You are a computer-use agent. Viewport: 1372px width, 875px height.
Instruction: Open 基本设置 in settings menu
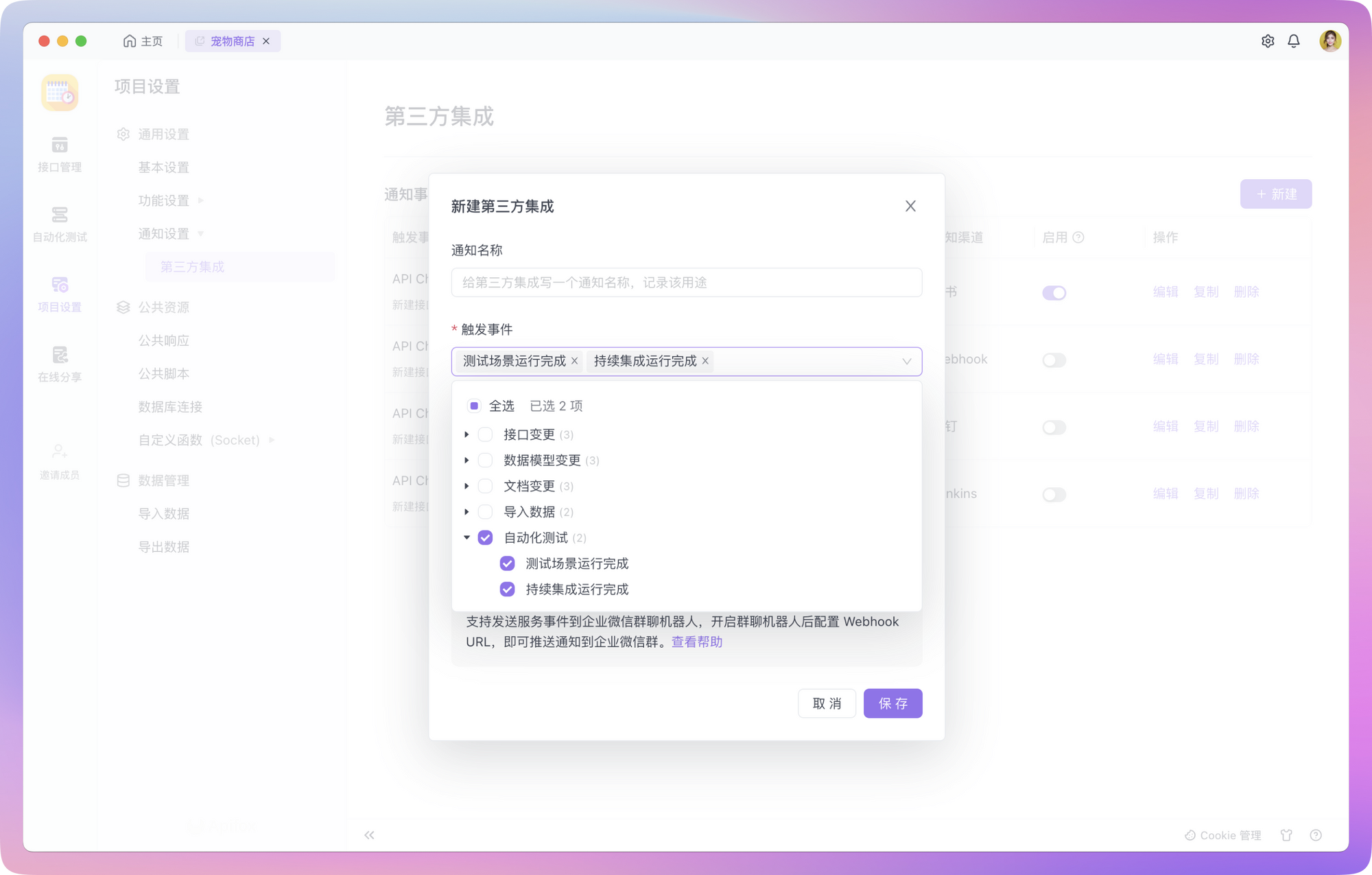pyautogui.click(x=163, y=167)
